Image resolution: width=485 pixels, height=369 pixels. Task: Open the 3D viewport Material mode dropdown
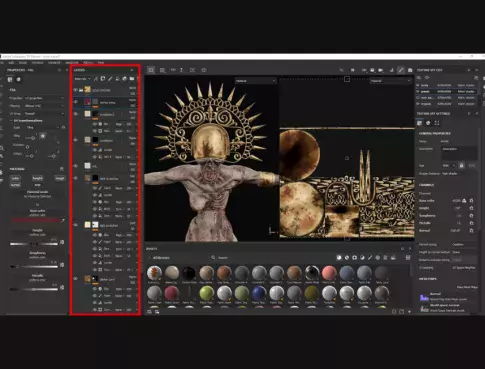click(x=256, y=81)
